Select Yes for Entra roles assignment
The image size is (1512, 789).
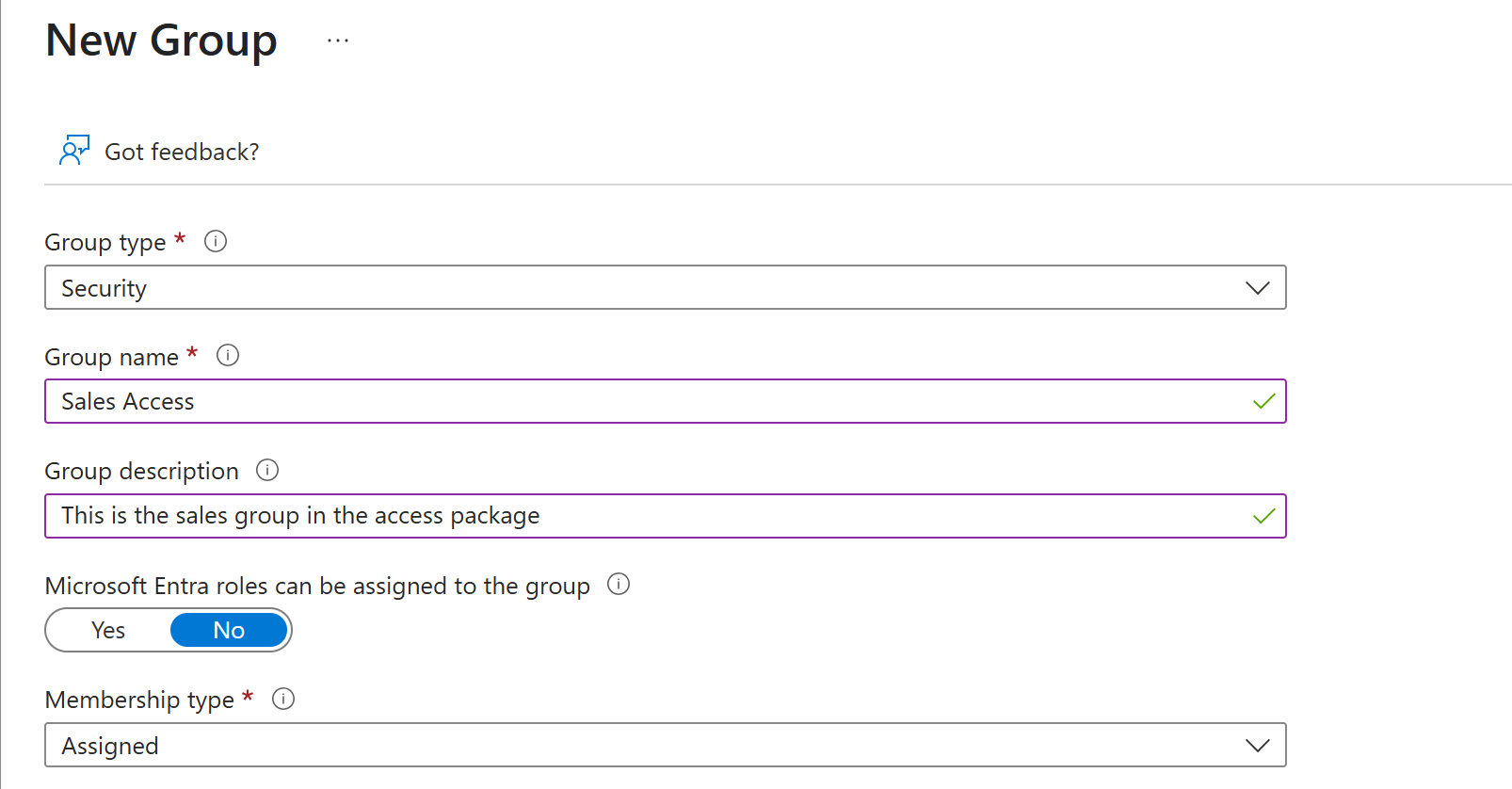tap(108, 631)
